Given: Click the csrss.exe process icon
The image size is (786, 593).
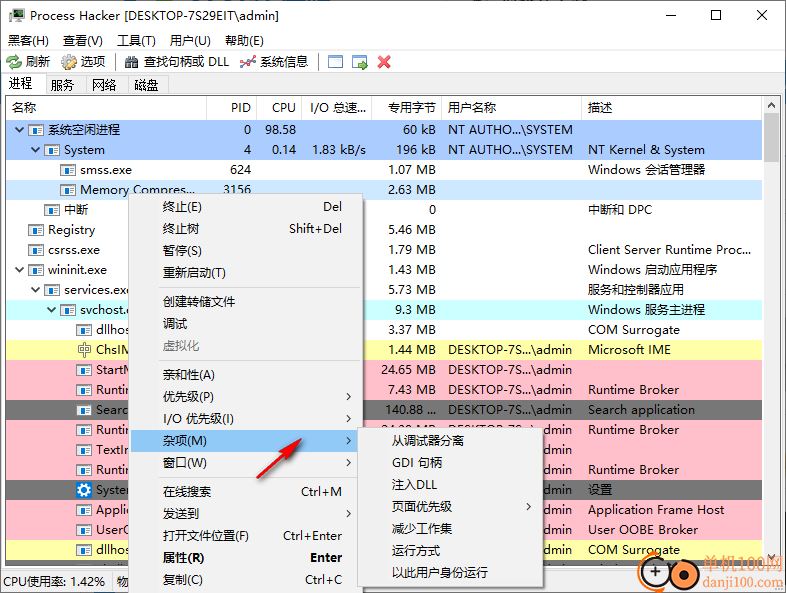Looking at the screenshot, I should [x=36, y=250].
